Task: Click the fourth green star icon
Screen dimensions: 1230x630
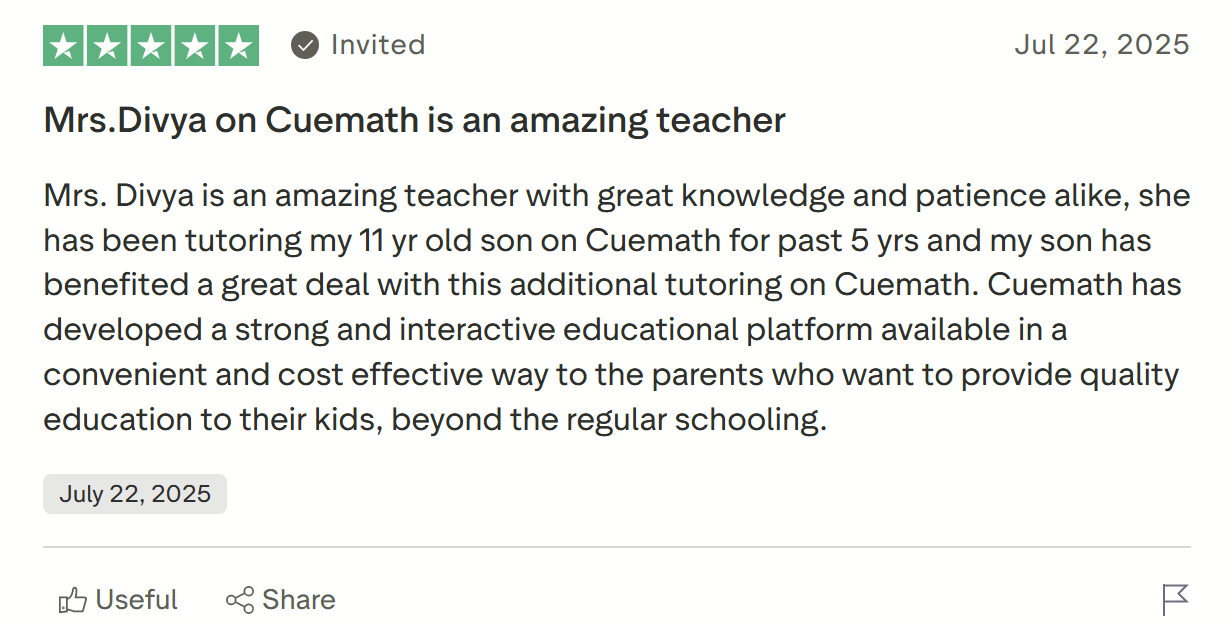Action: click(196, 44)
